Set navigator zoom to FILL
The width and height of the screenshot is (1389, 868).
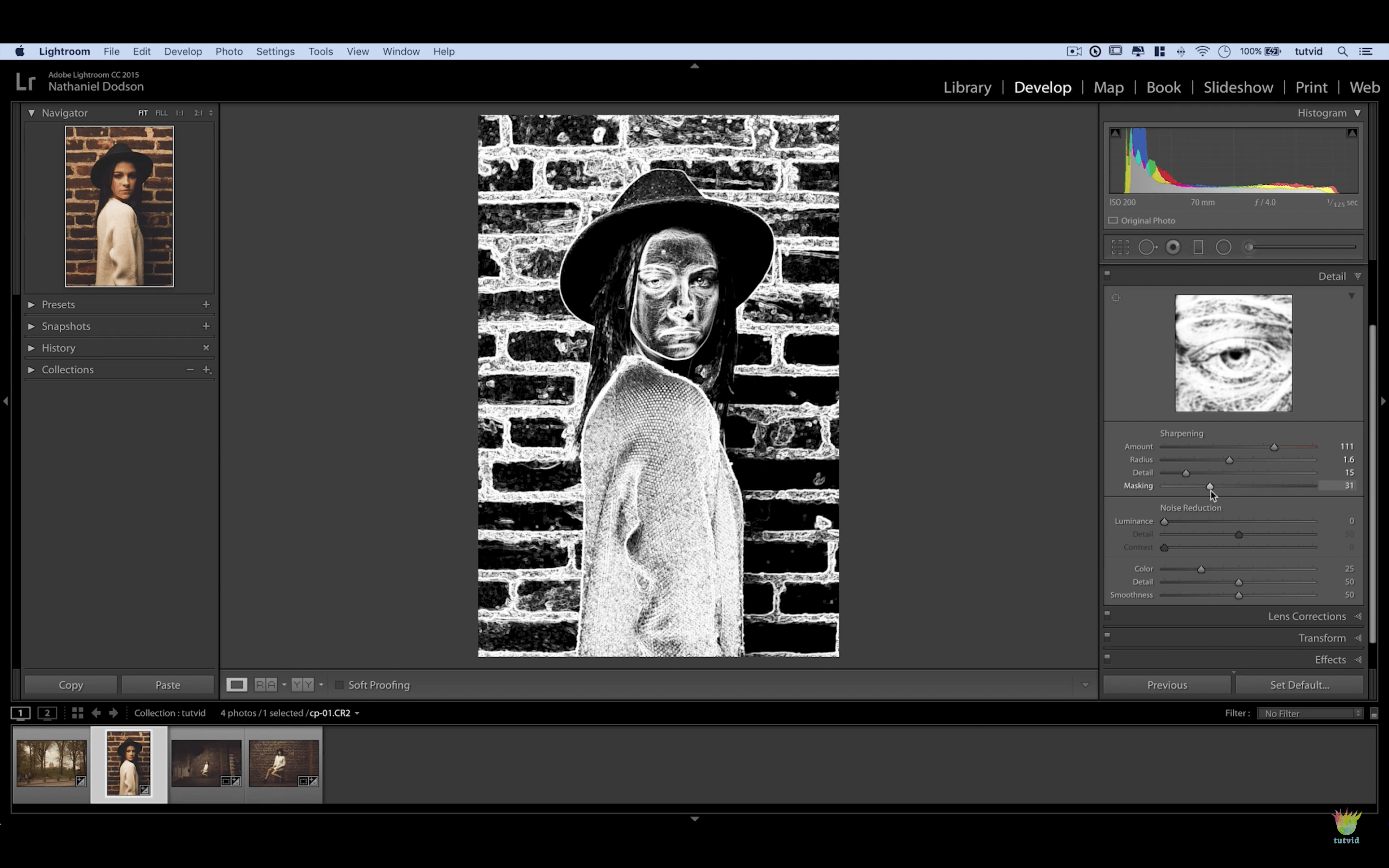point(161,113)
